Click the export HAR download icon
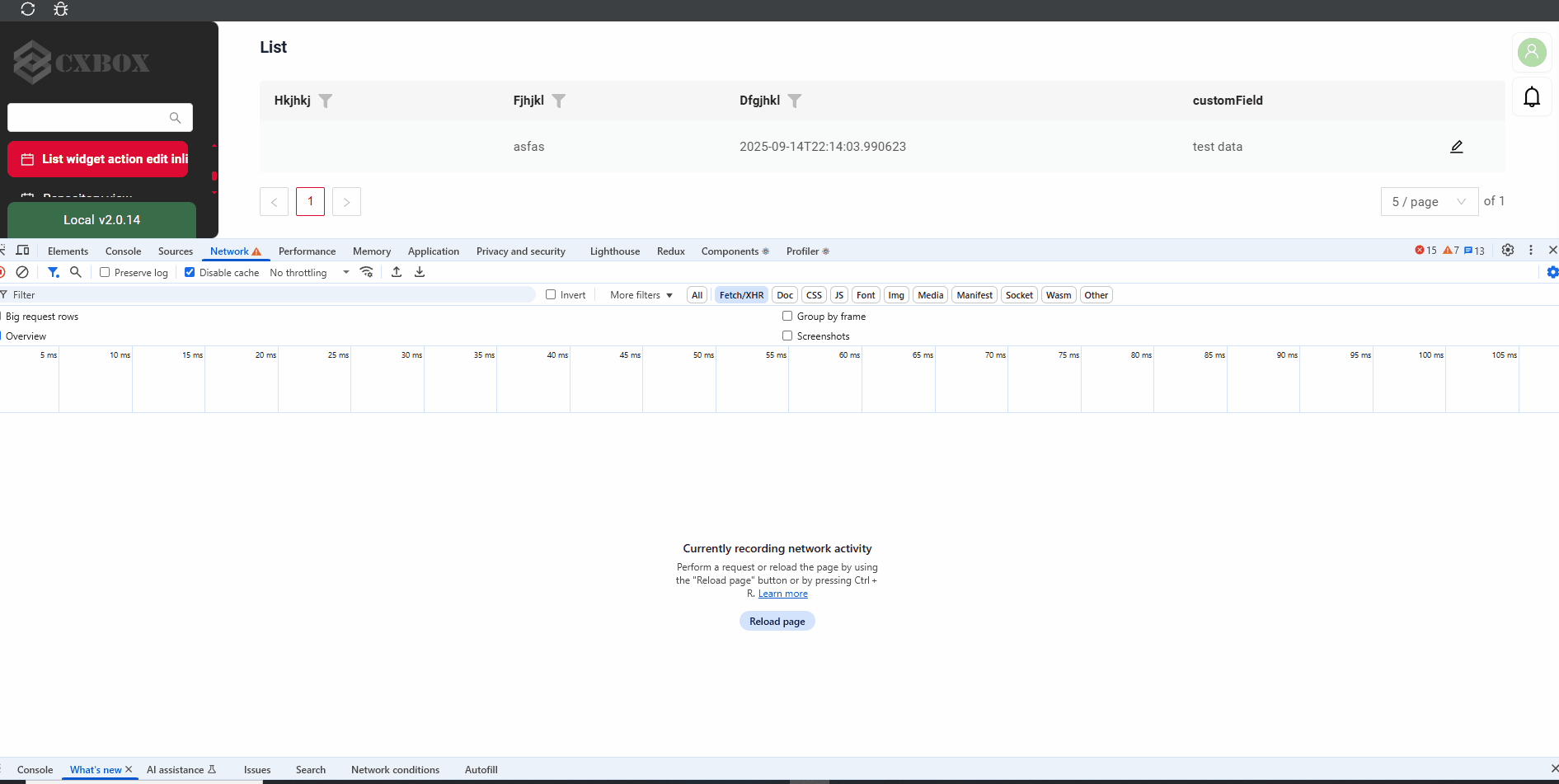The height and width of the screenshot is (784, 1559). tap(420, 272)
